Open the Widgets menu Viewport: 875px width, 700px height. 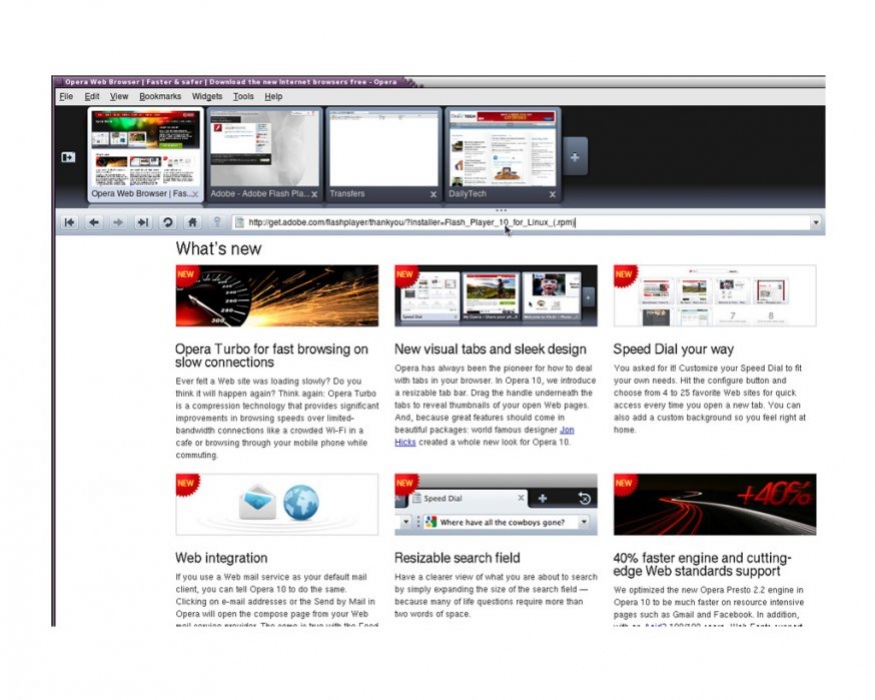coord(207,97)
